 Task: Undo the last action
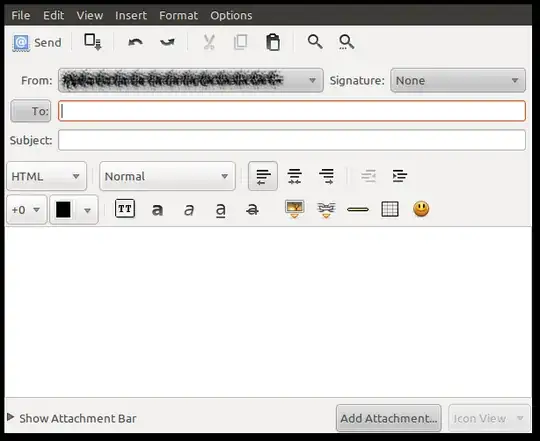135,42
